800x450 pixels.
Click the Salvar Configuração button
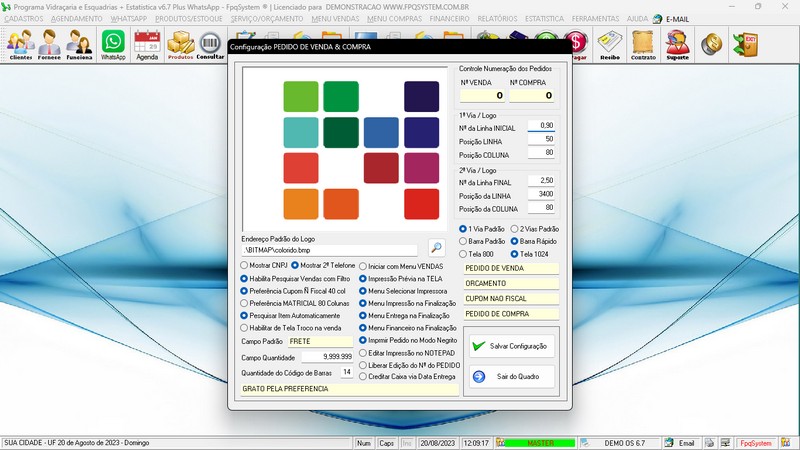509,345
